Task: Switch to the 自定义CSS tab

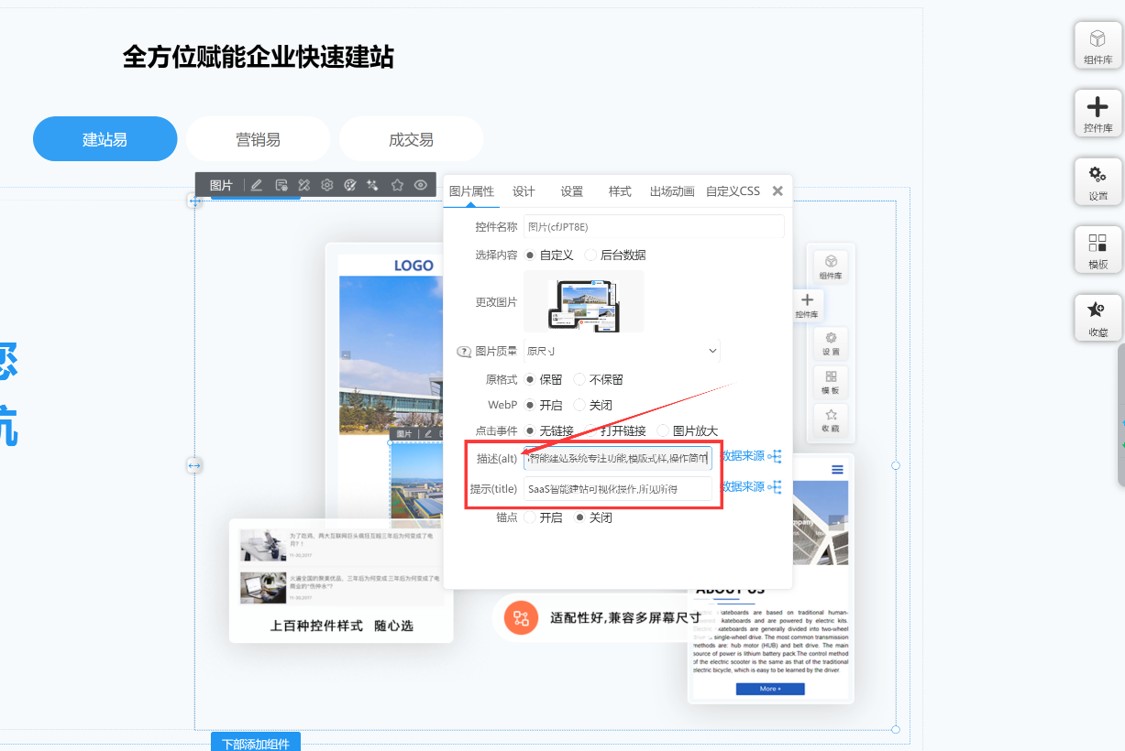Action: point(733,190)
